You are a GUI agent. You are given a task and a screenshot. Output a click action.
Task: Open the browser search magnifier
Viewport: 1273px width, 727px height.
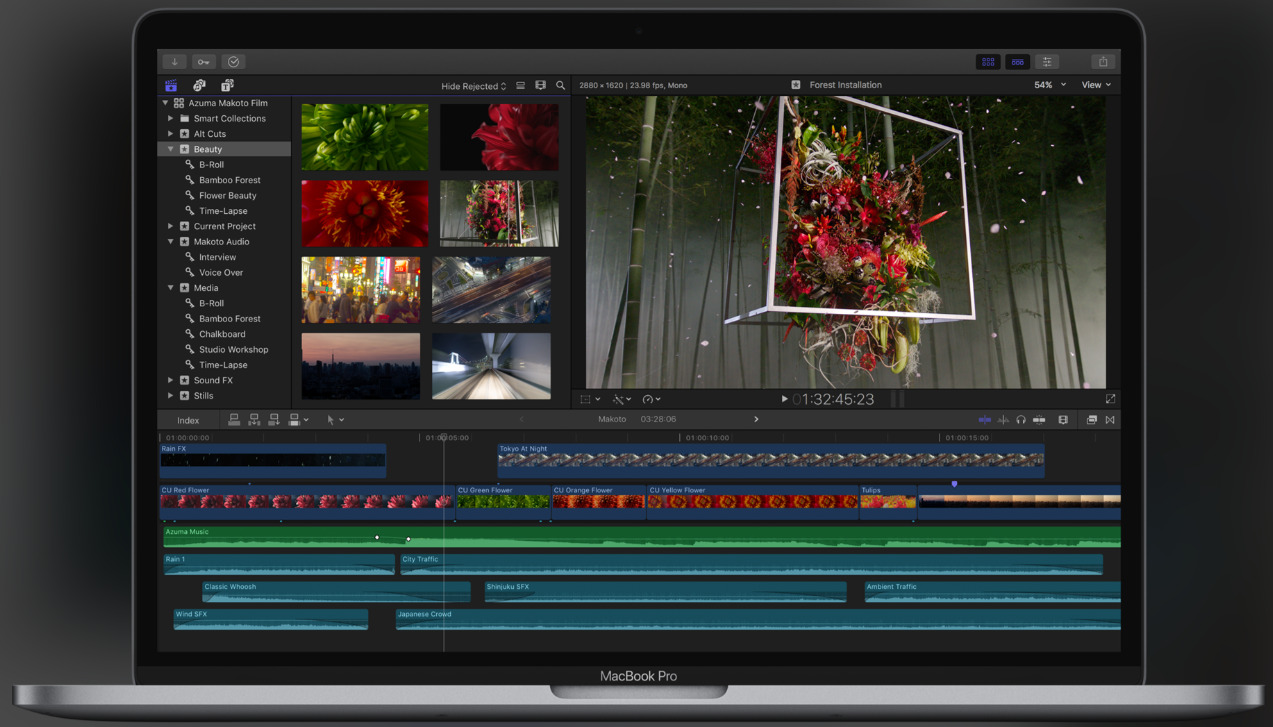[560, 86]
